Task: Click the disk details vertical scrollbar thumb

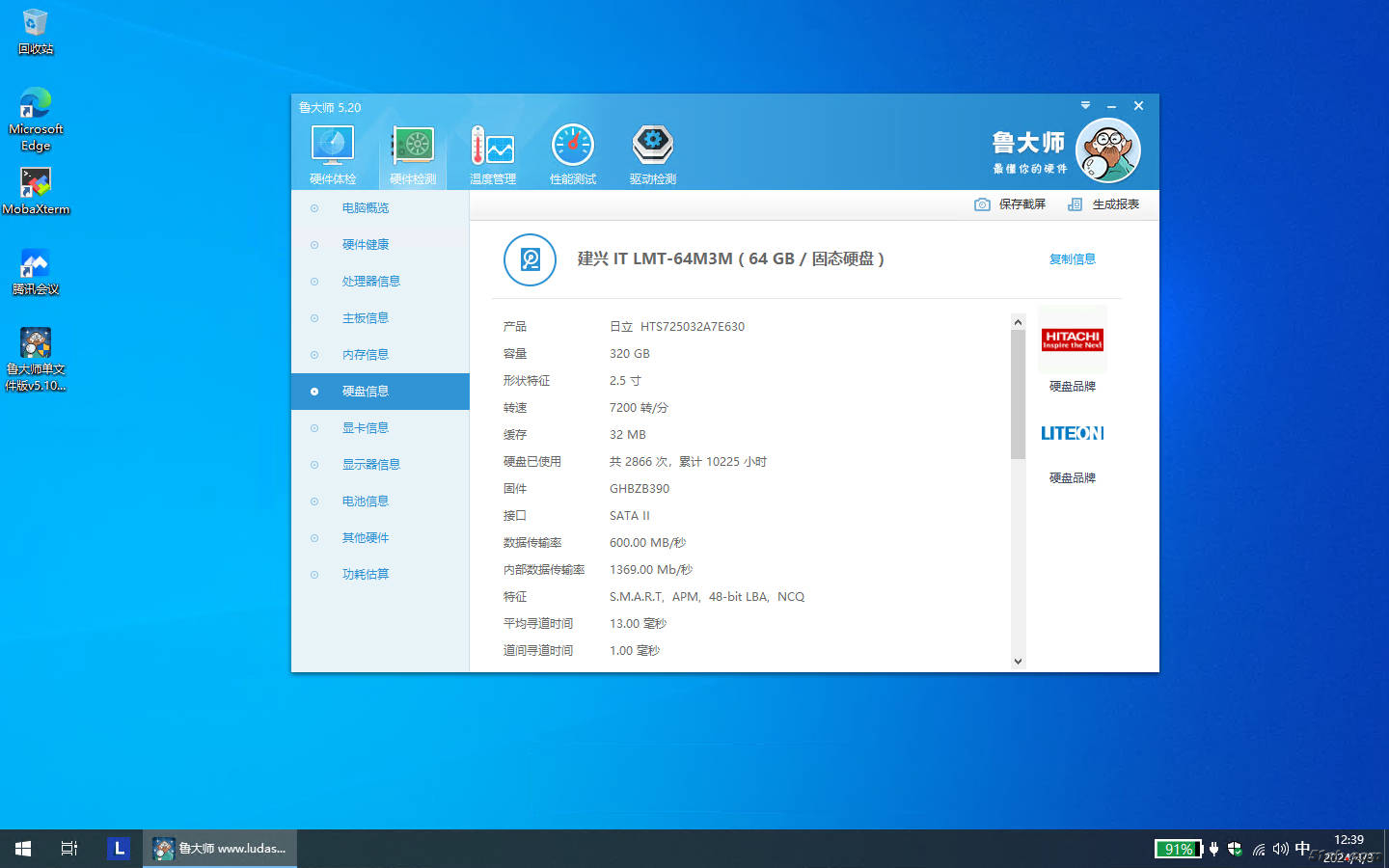Action: [x=1018, y=393]
